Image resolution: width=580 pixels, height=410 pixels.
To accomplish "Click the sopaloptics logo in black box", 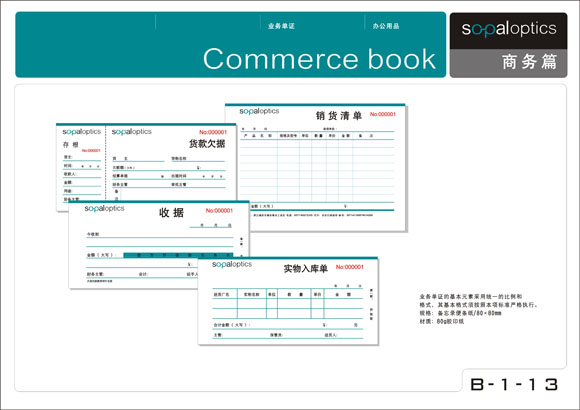I will [x=509, y=30].
